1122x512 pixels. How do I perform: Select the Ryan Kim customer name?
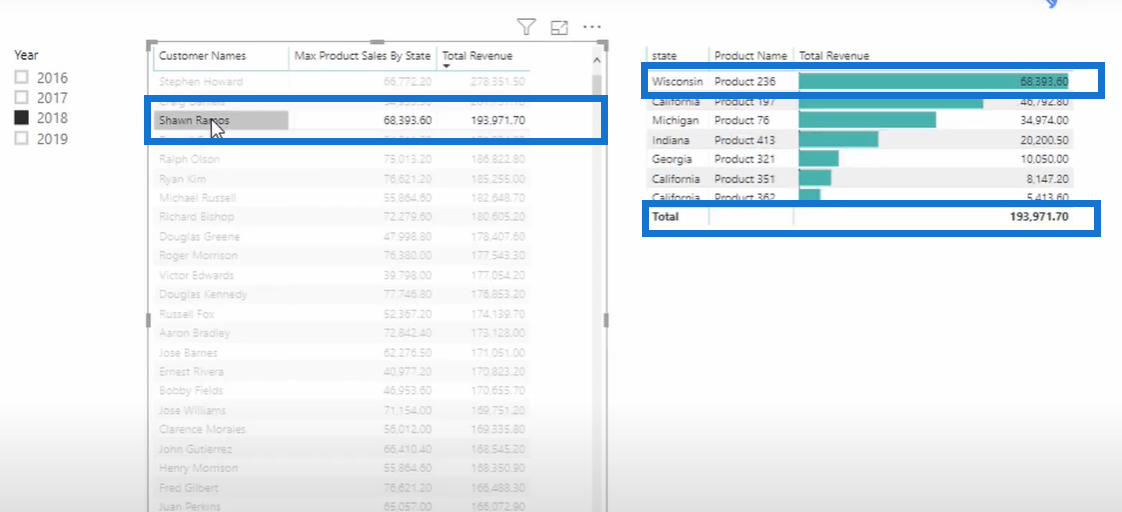click(184, 178)
